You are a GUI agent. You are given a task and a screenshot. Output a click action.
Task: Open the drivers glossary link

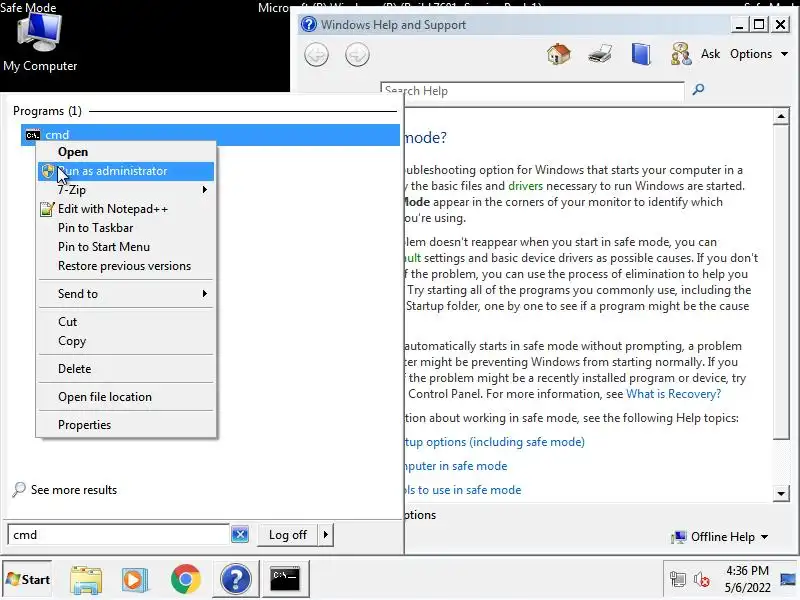pos(526,186)
